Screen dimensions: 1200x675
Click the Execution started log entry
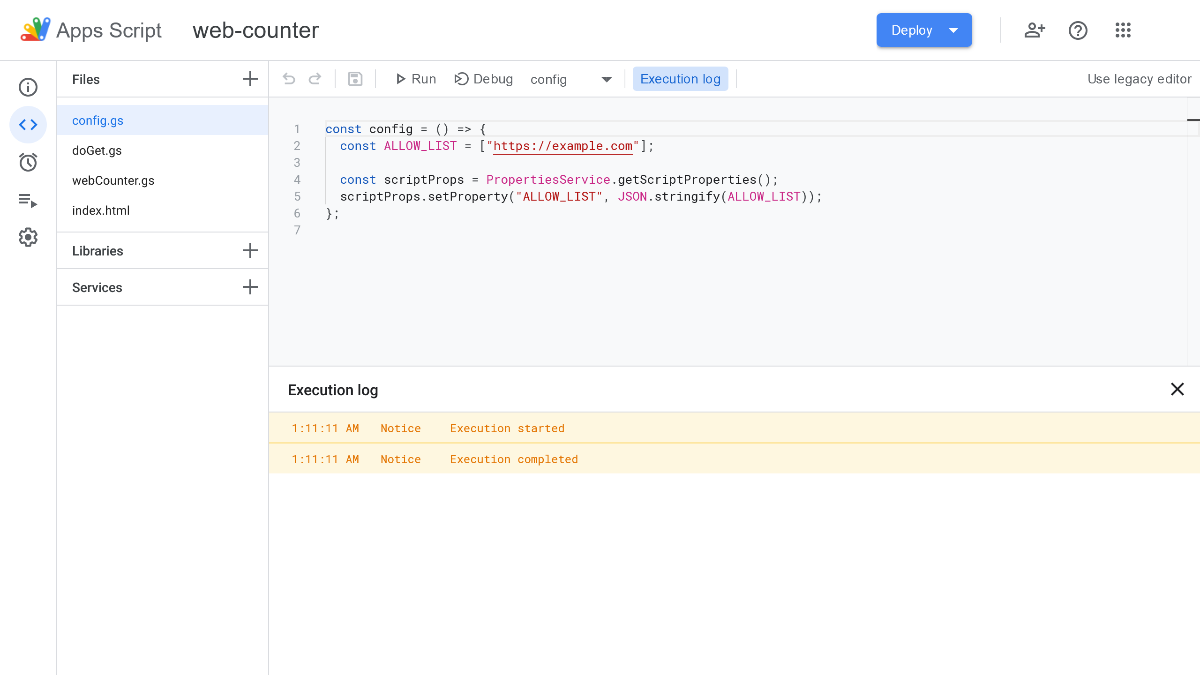pos(734,428)
